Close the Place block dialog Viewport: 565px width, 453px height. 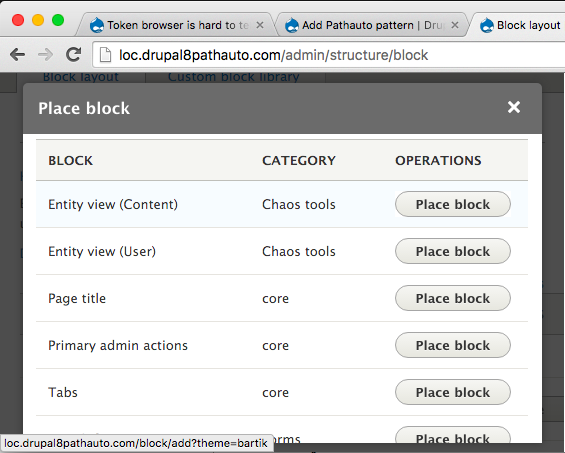tap(513, 107)
